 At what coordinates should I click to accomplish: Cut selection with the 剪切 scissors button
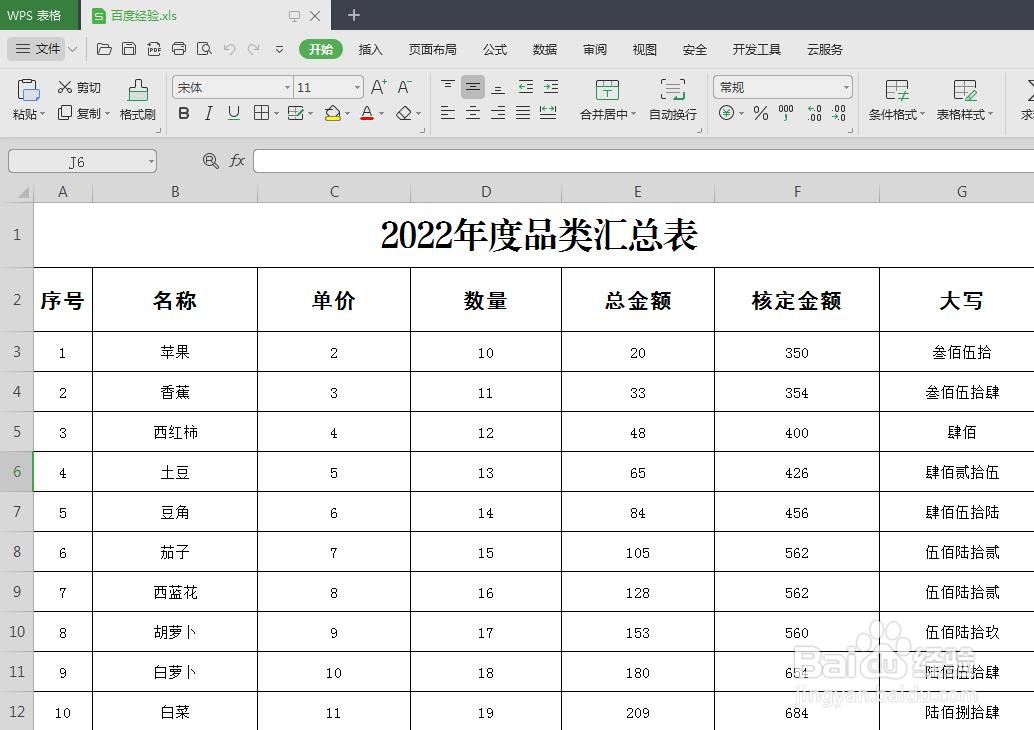79,87
